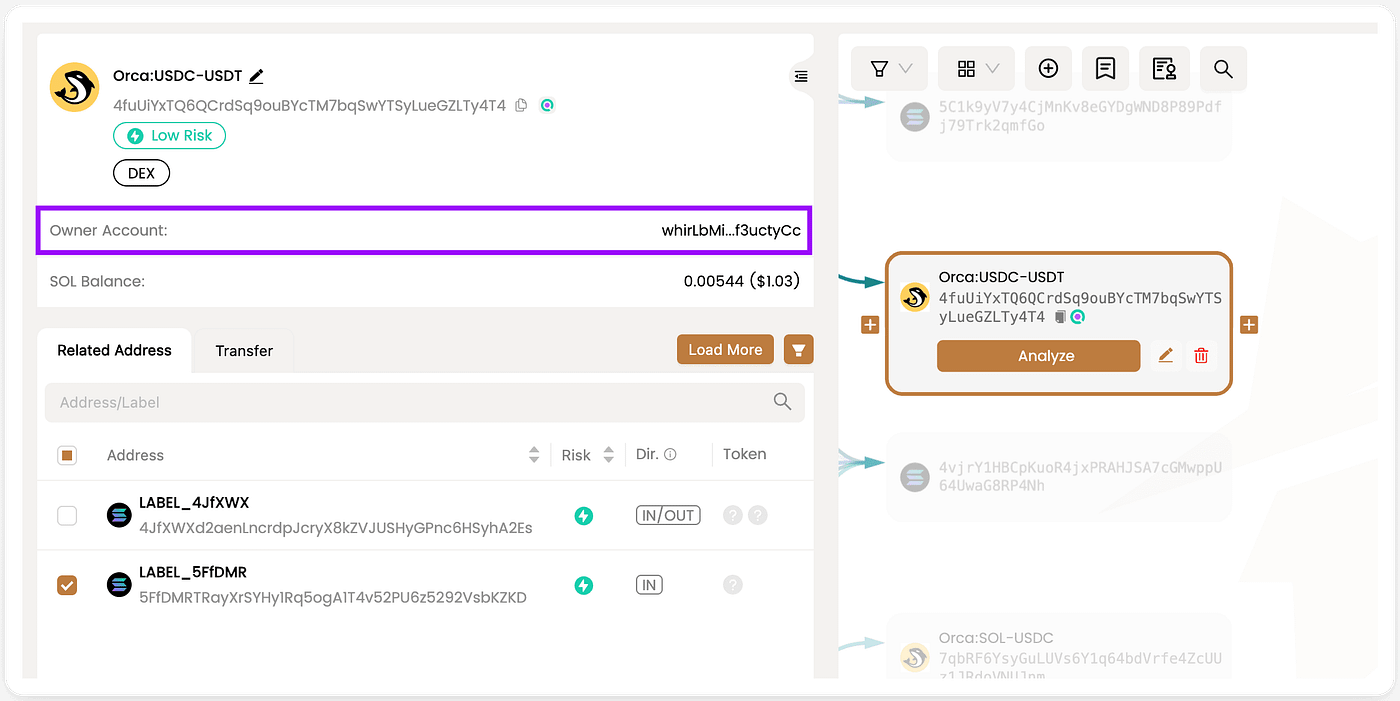Switch to the Transfer tab

(244, 350)
